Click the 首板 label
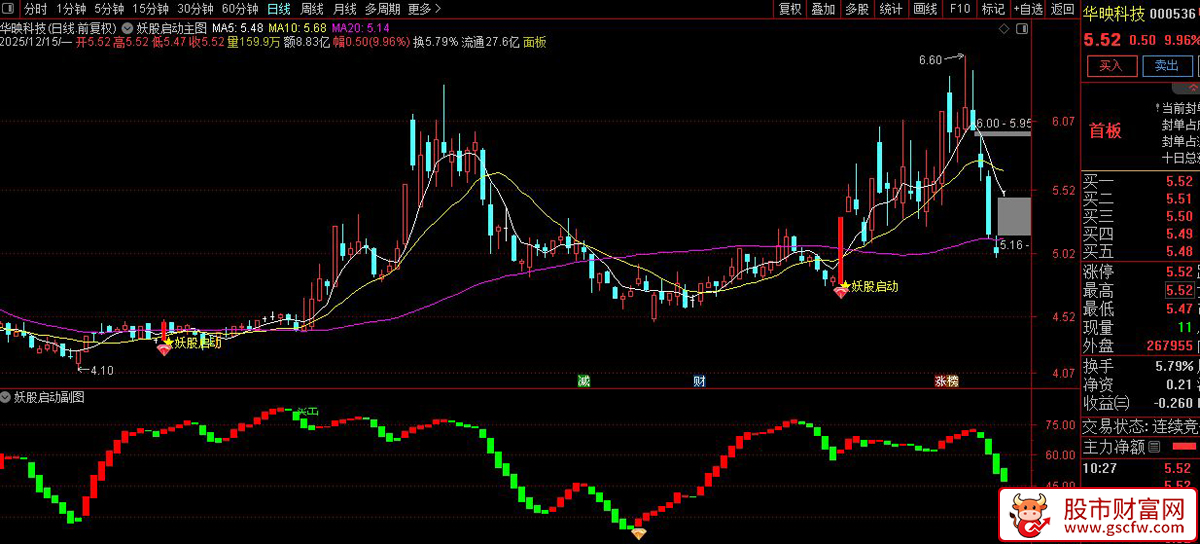Image resolution: width=1200 pixels, height=544 pixels. pyautogui.click(x=1105, y=130)
